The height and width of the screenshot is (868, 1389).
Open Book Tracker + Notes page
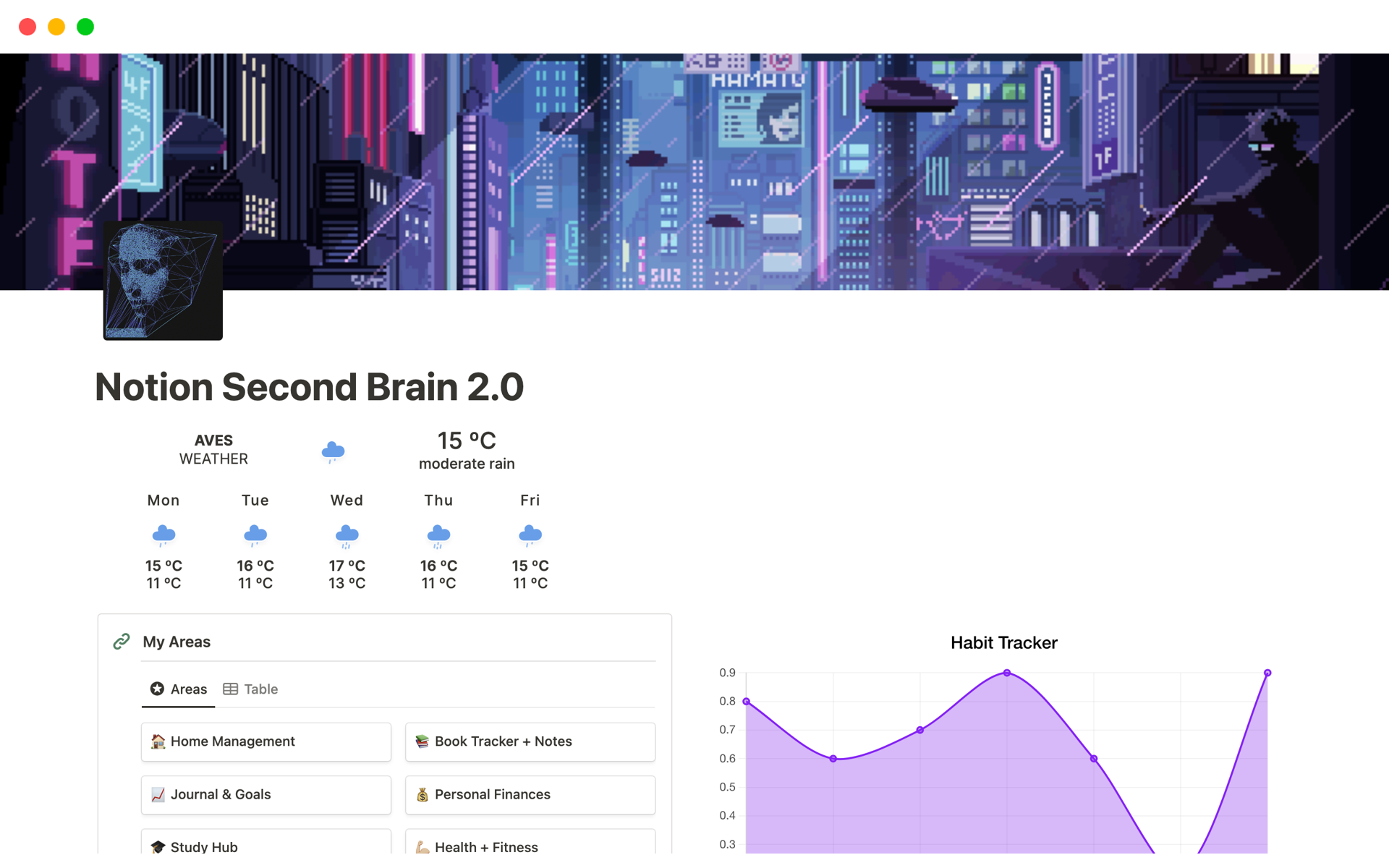(530, 741)
